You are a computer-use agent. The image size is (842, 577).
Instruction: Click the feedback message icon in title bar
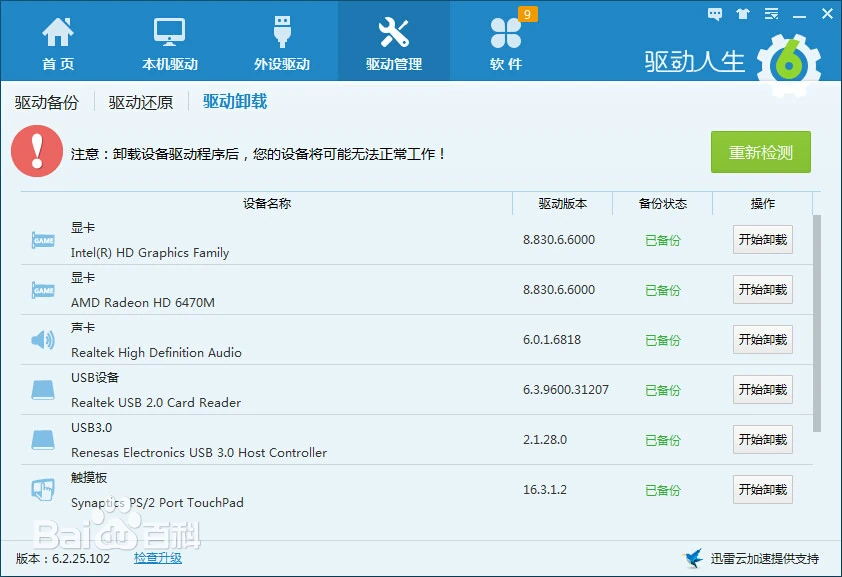[713, 13]
